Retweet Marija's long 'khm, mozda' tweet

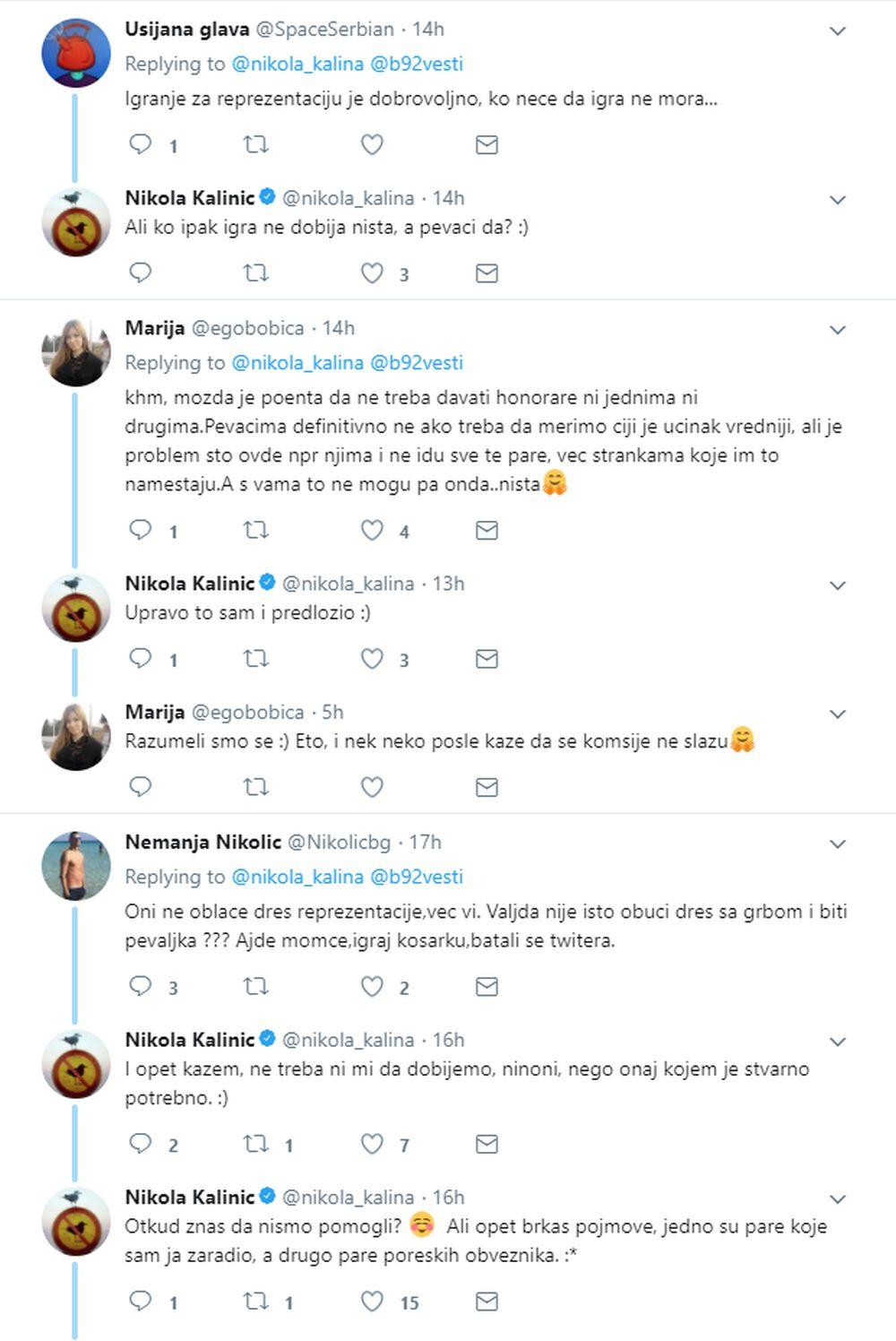tap(256, 531)
